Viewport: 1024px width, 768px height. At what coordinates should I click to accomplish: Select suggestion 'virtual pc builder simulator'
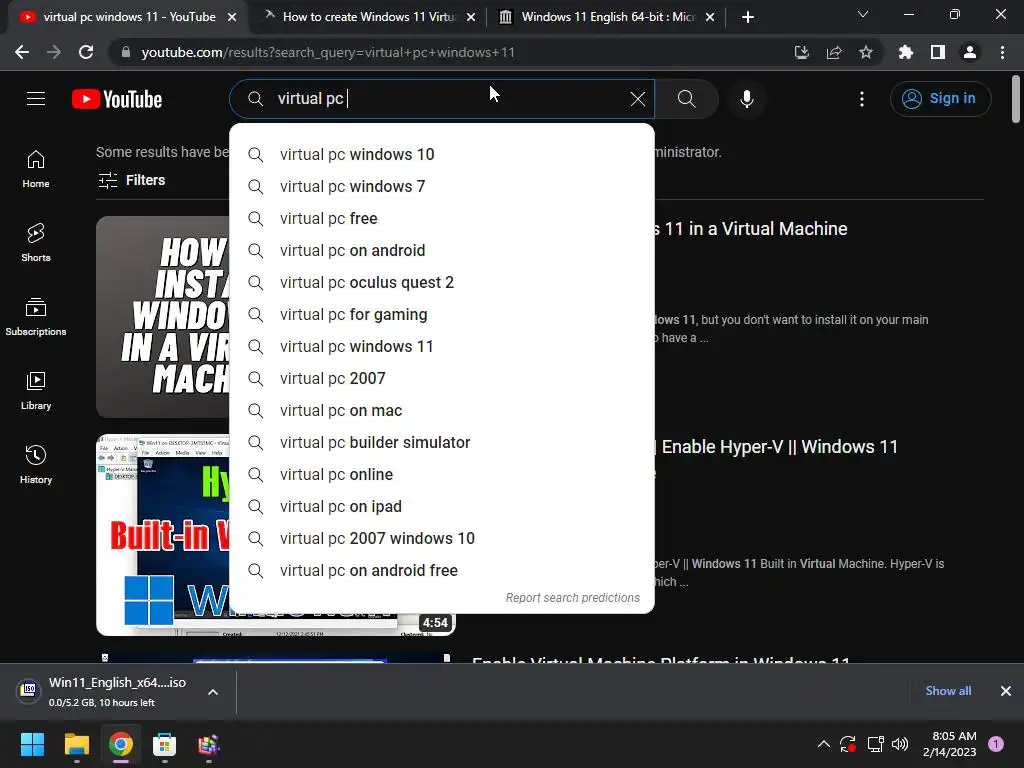point(442,443)
